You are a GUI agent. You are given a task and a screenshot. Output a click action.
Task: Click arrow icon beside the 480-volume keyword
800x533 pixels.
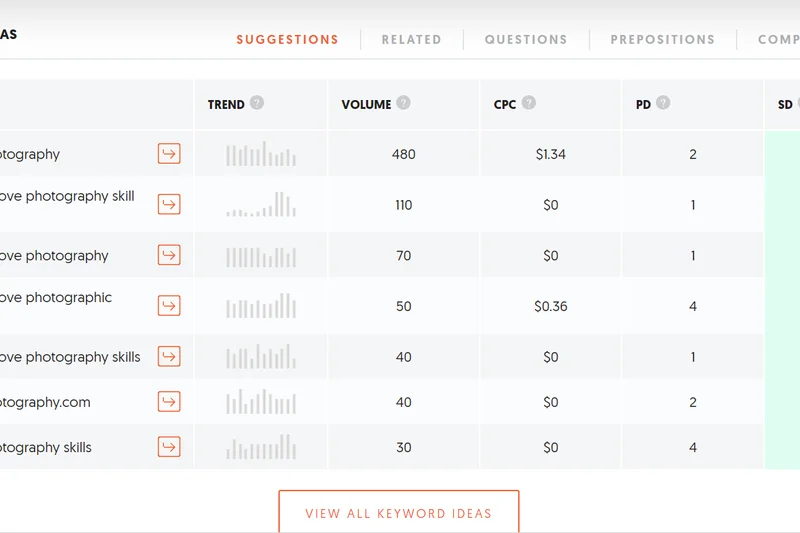(169, 154)
